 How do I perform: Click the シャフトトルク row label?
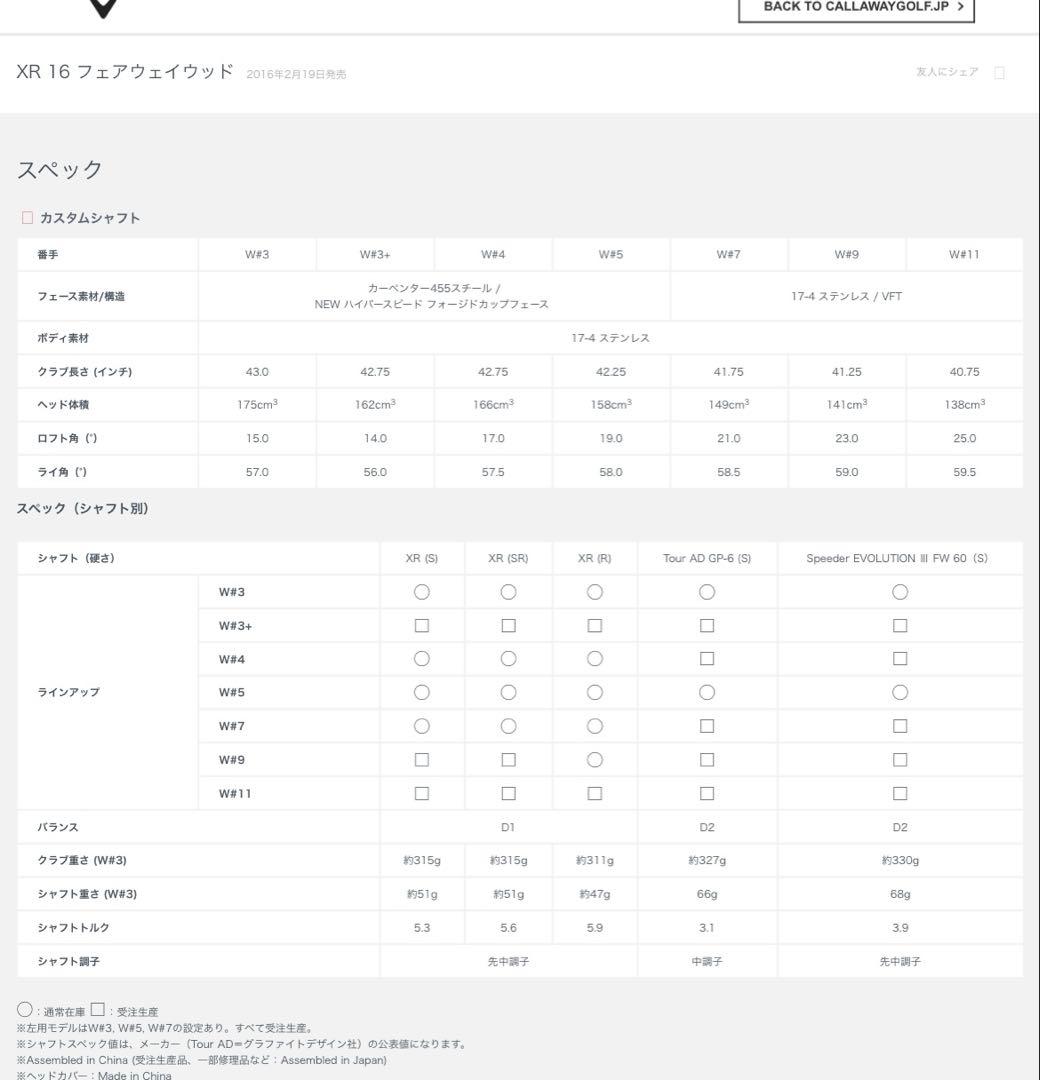point(73,928)
